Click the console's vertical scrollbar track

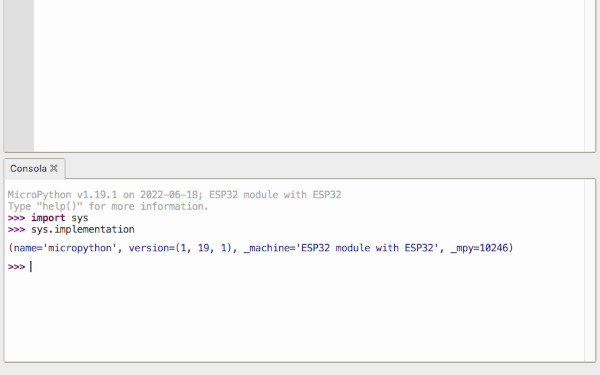[x=590, y=270]
